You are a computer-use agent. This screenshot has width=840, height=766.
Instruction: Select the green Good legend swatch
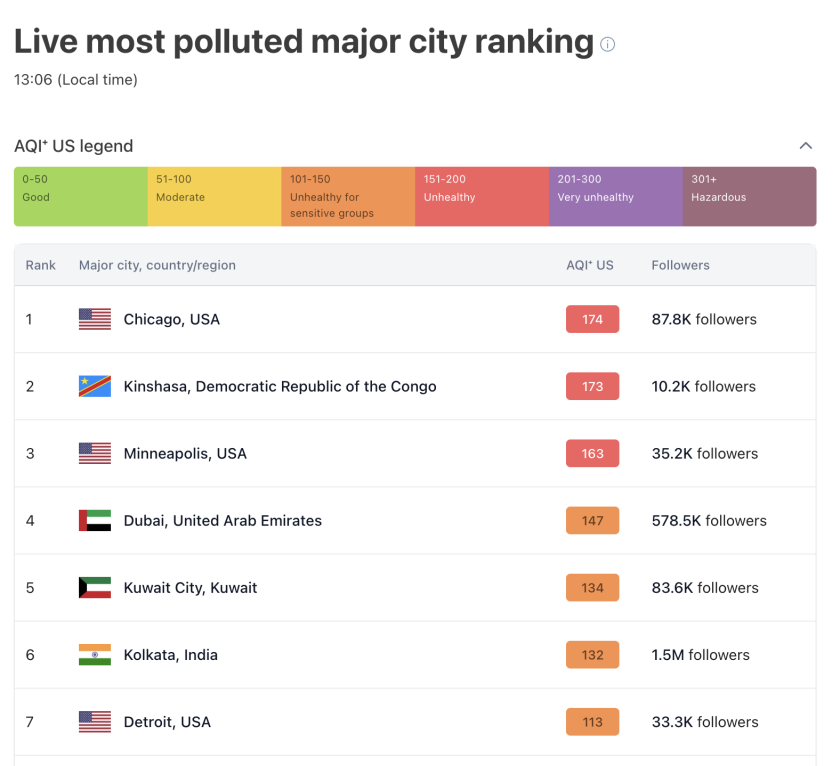[x=80, y=196]
